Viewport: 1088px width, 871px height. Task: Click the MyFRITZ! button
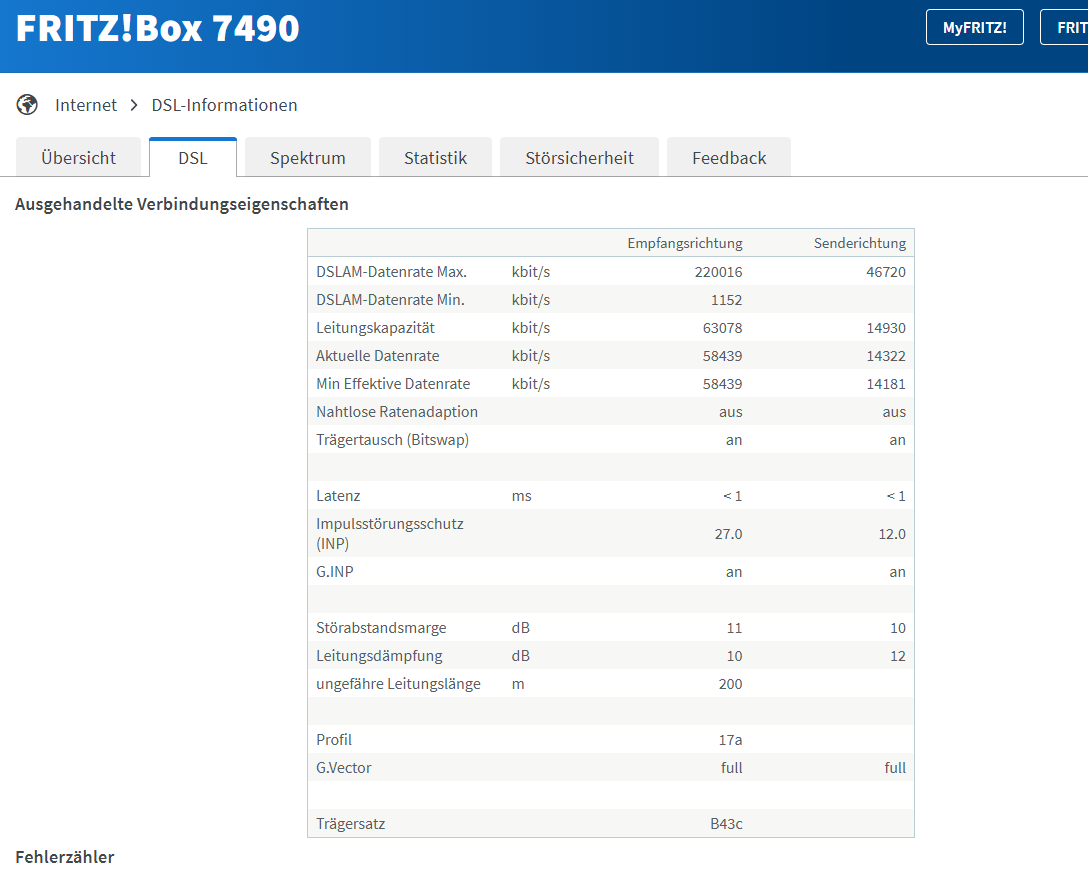975,27
